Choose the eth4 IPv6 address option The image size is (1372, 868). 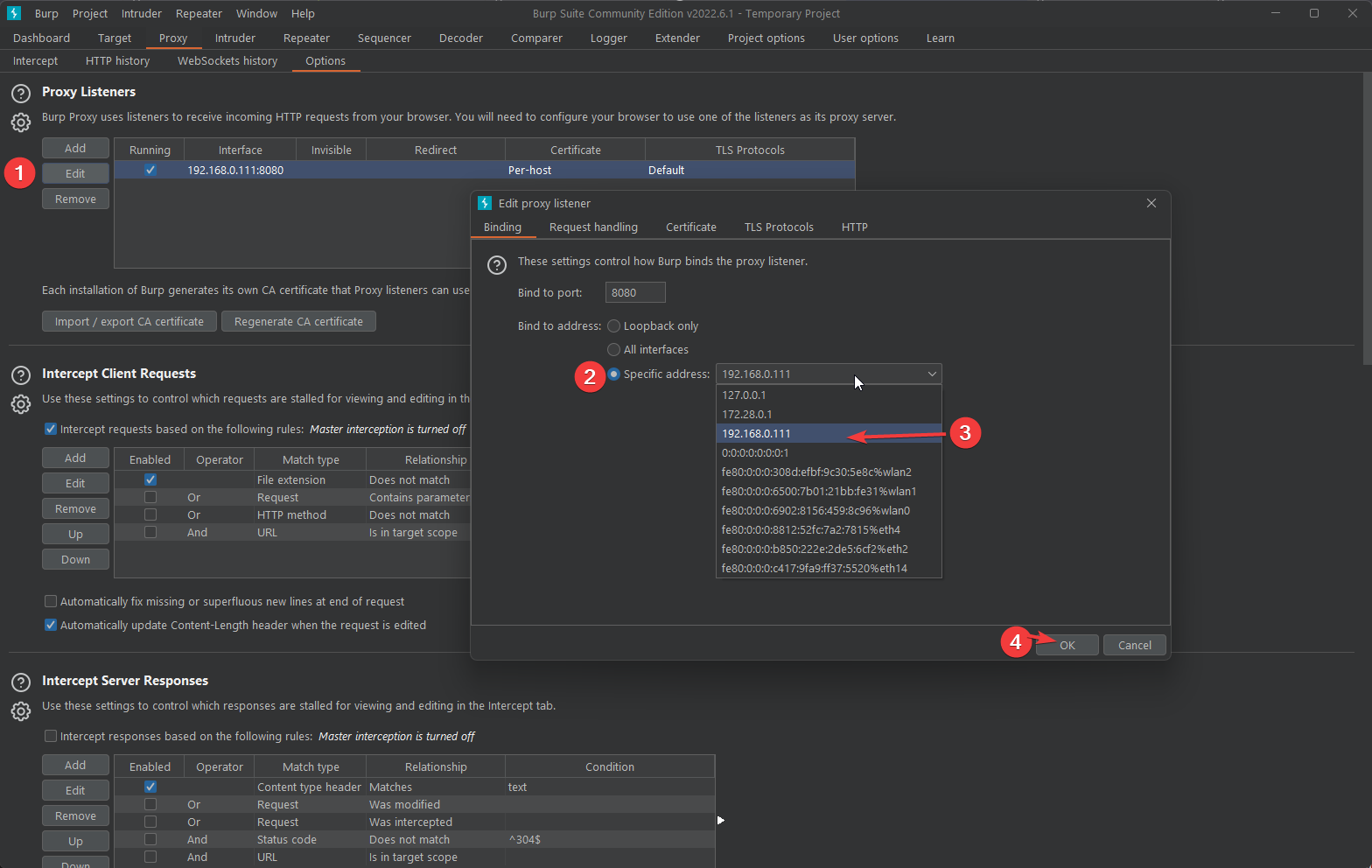[829, 529]
